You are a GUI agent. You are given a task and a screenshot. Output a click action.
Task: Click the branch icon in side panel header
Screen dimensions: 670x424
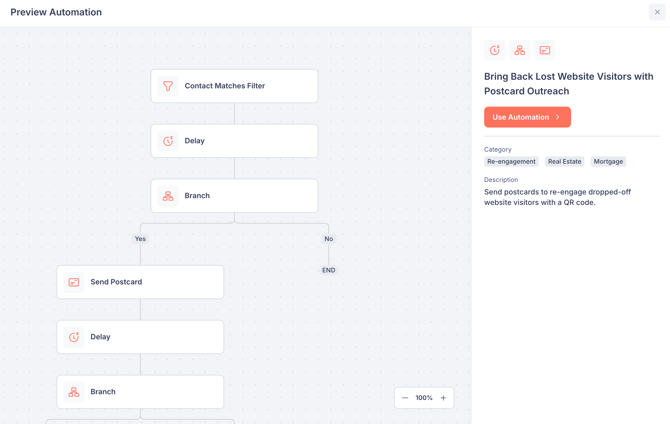tap(520, 50)
